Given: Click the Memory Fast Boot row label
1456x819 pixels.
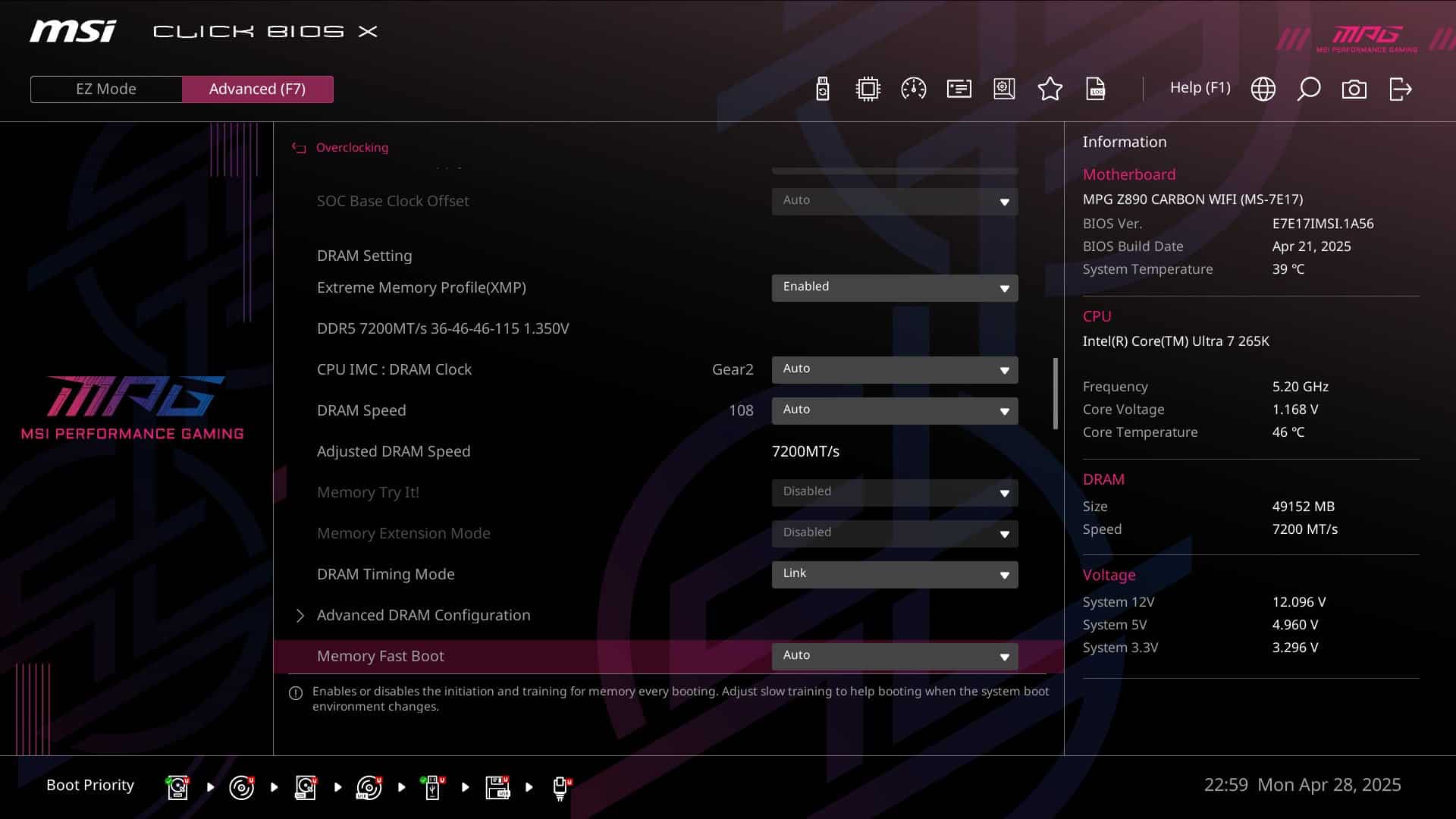Looking at the screenshot, I should 381,656.
